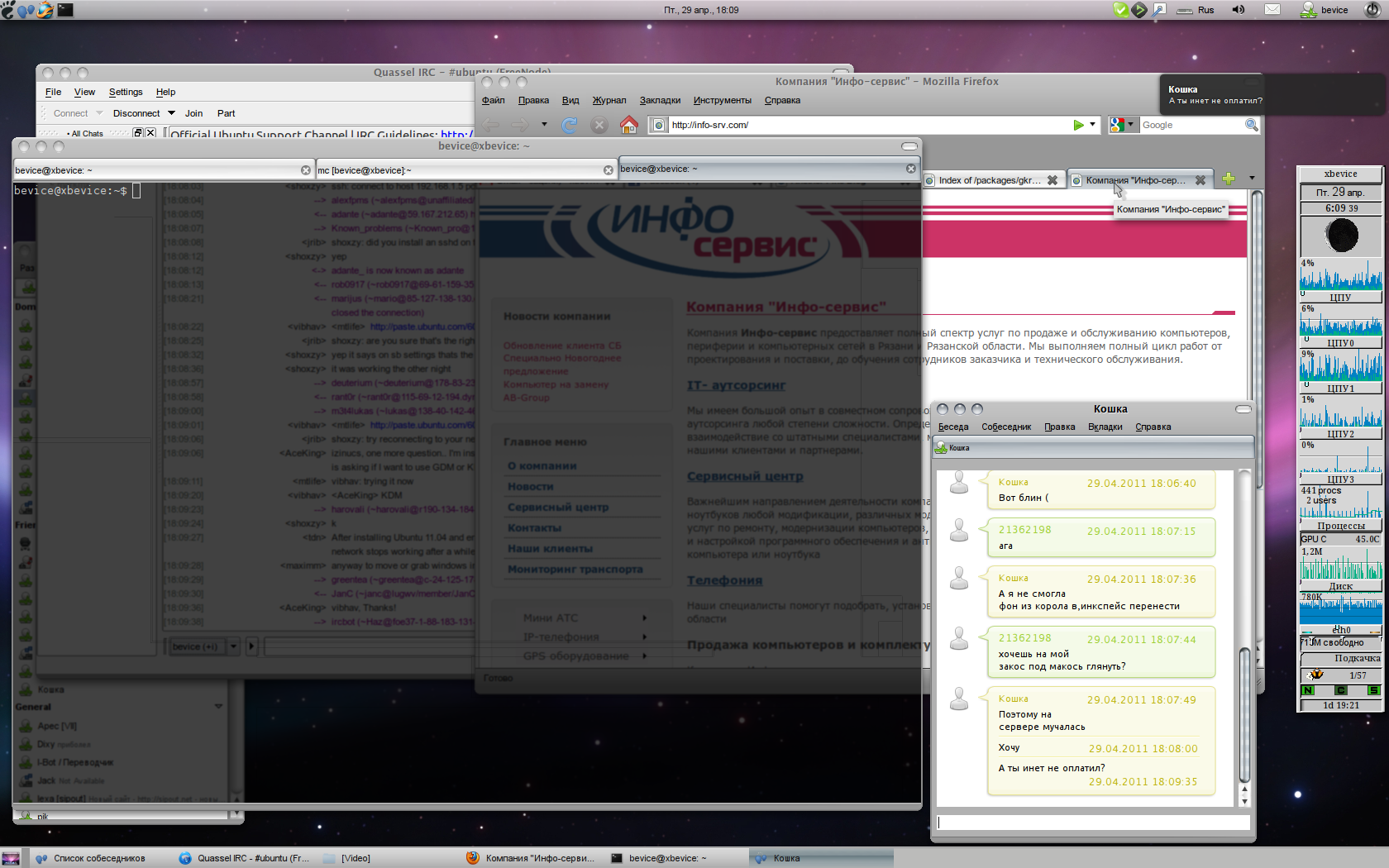Open Firefox back/forward history dropdown
Image resolution: width=1389 pixels, height=868 pixels.
[544, 125]
